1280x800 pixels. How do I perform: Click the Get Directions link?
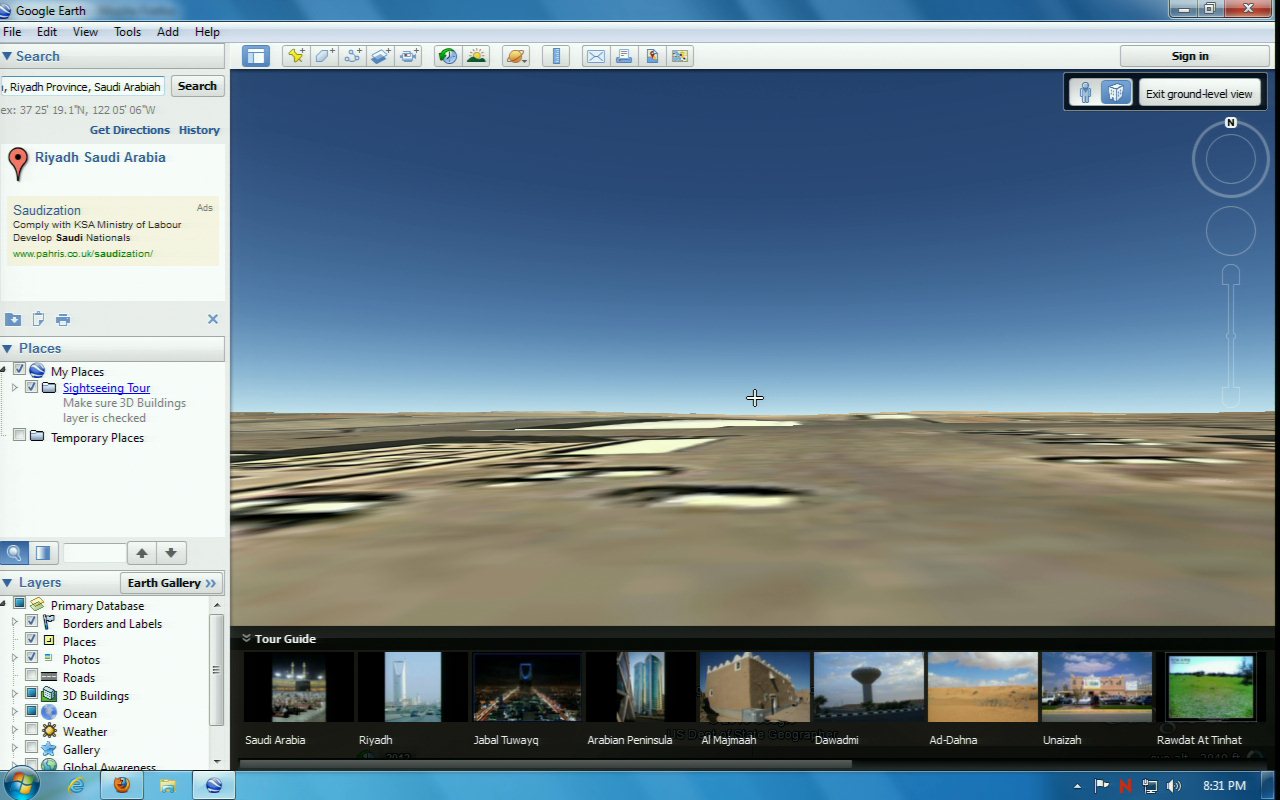[129, 130]
